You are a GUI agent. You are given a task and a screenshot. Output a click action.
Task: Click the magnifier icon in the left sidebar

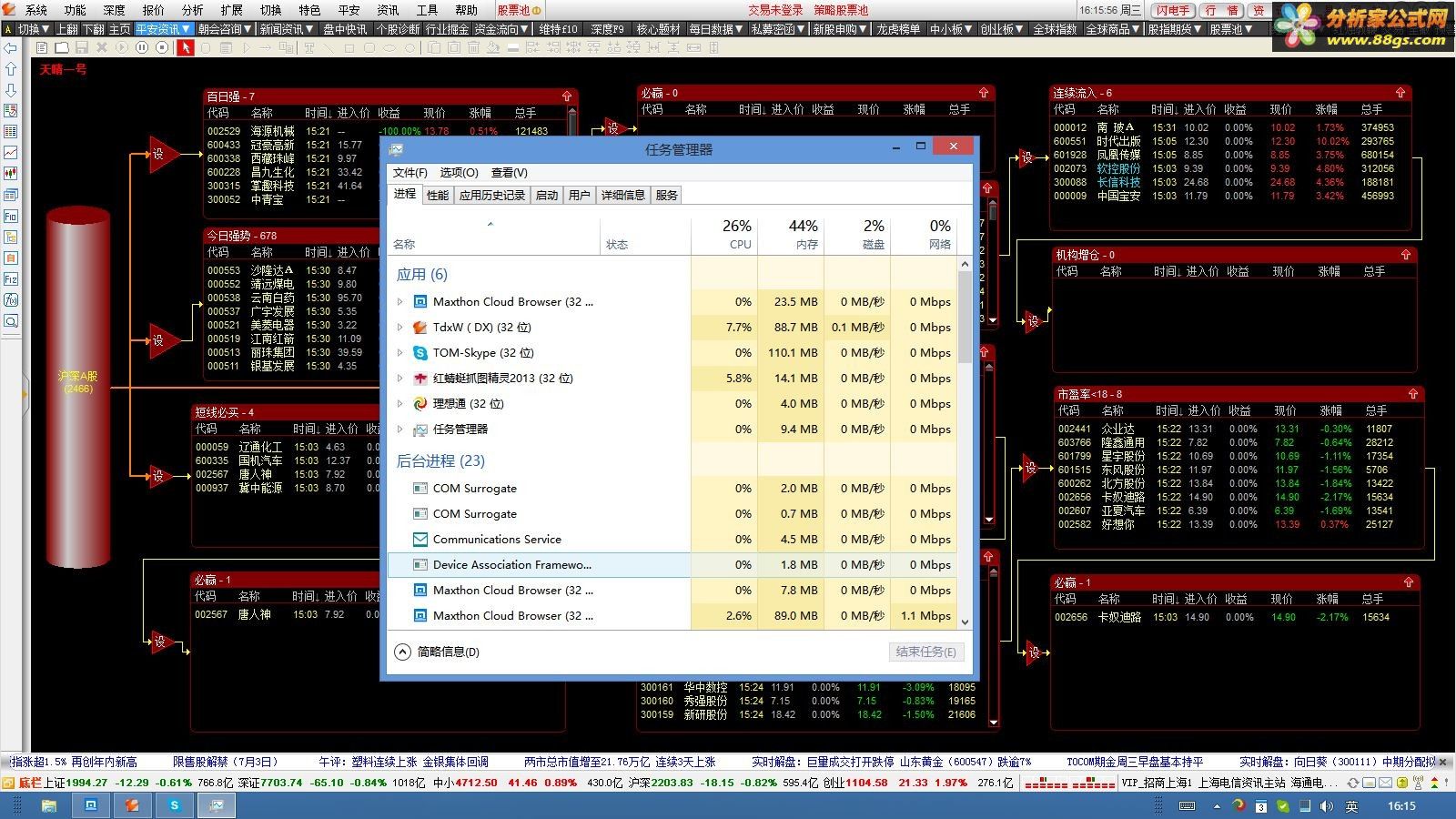click(x=11, y=321)
